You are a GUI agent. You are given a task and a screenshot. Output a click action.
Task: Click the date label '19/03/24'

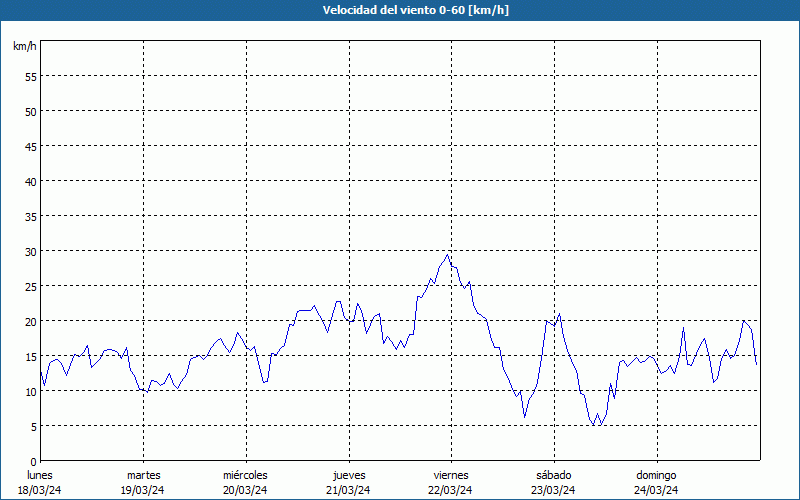[x=142, y=490]
